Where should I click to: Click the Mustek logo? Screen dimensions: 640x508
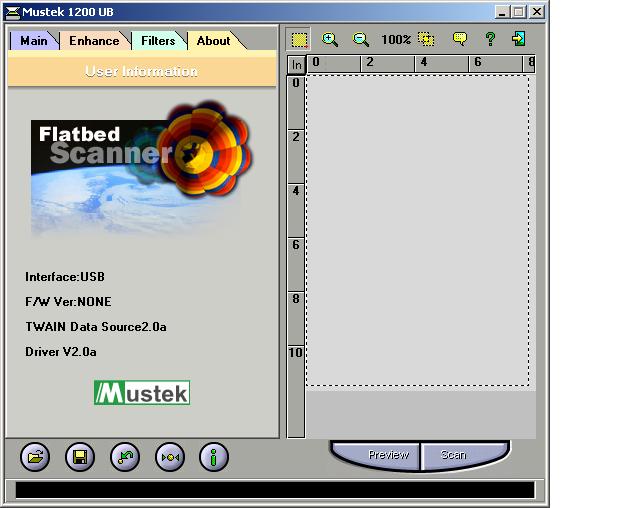coord(142,393)
